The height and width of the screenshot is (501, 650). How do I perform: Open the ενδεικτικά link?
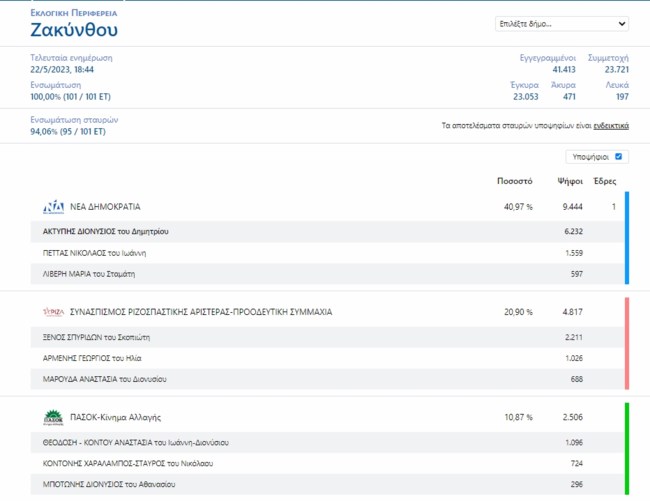click(611, 126)
